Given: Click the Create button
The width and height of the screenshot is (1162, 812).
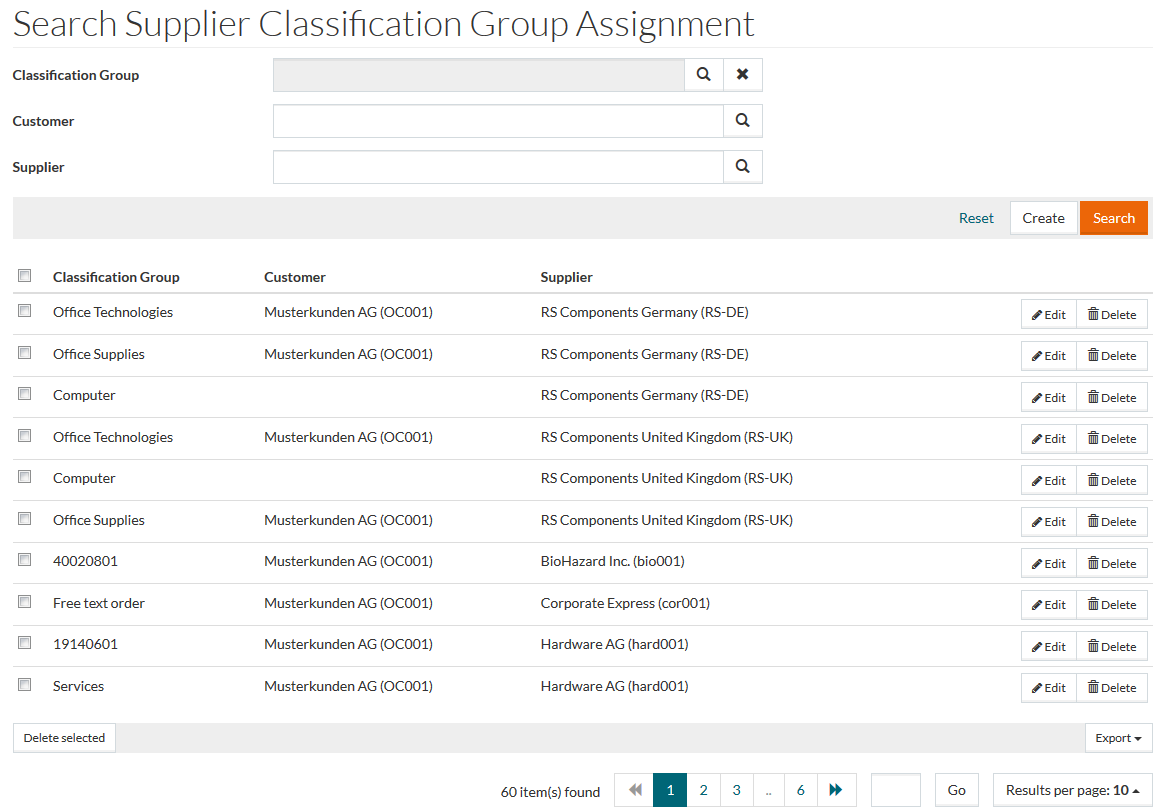Looking at the screenshot, I should tap(1043, 218).
